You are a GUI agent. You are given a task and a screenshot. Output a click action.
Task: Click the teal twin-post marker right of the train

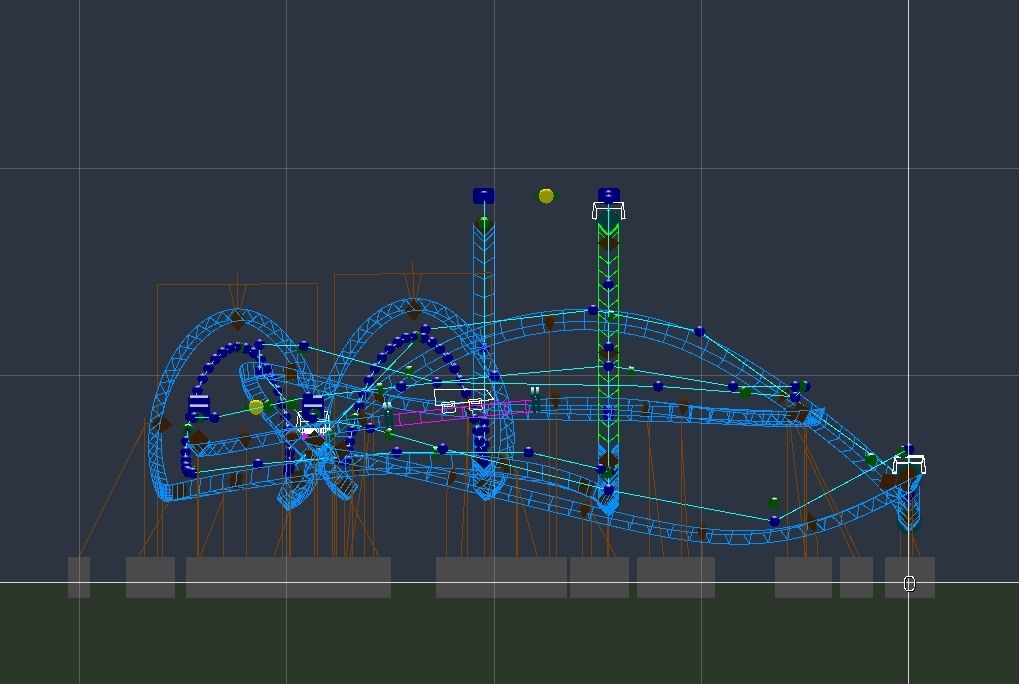pyautogui.click(x=536, y=400)
